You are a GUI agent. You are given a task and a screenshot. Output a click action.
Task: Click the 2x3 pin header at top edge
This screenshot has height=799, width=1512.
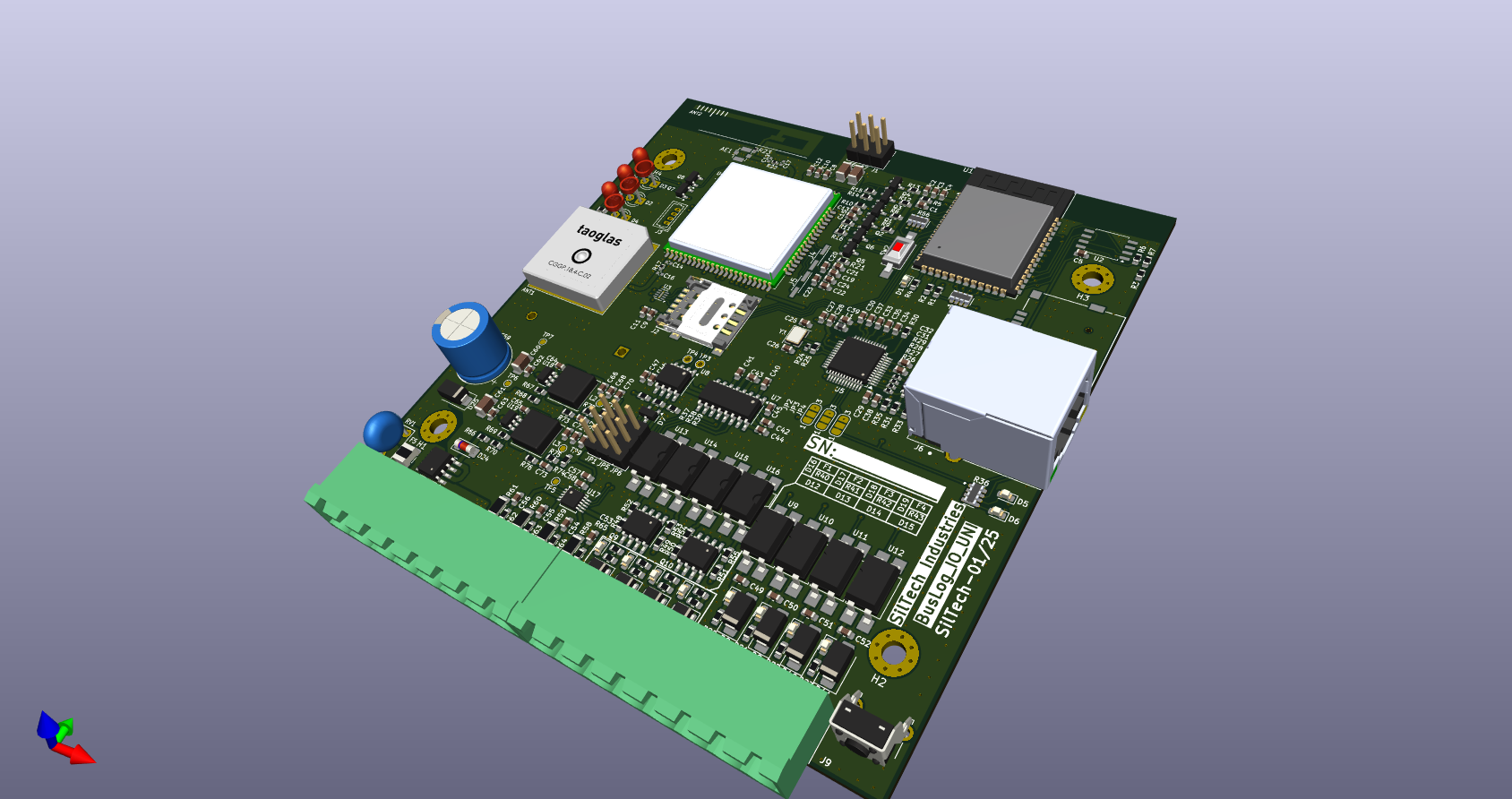[869, 140]
